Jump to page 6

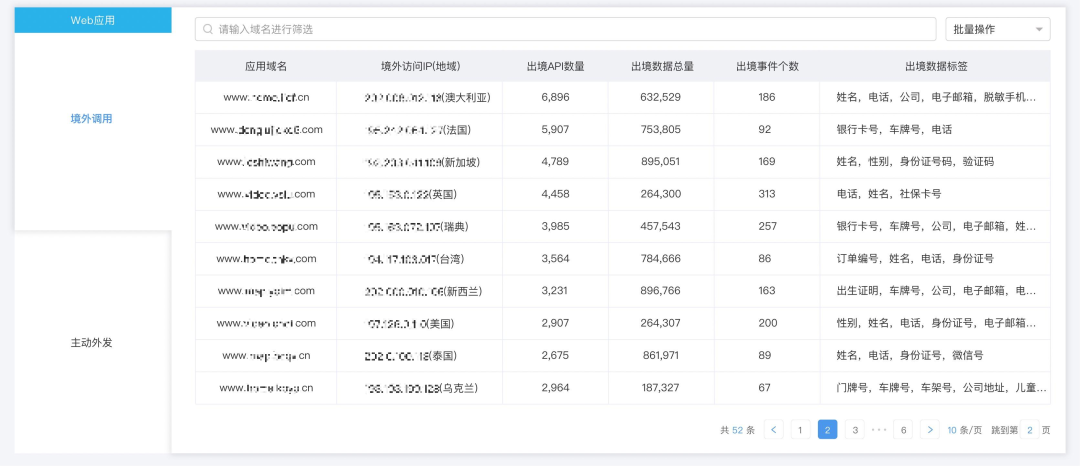[x=903, y=430]
